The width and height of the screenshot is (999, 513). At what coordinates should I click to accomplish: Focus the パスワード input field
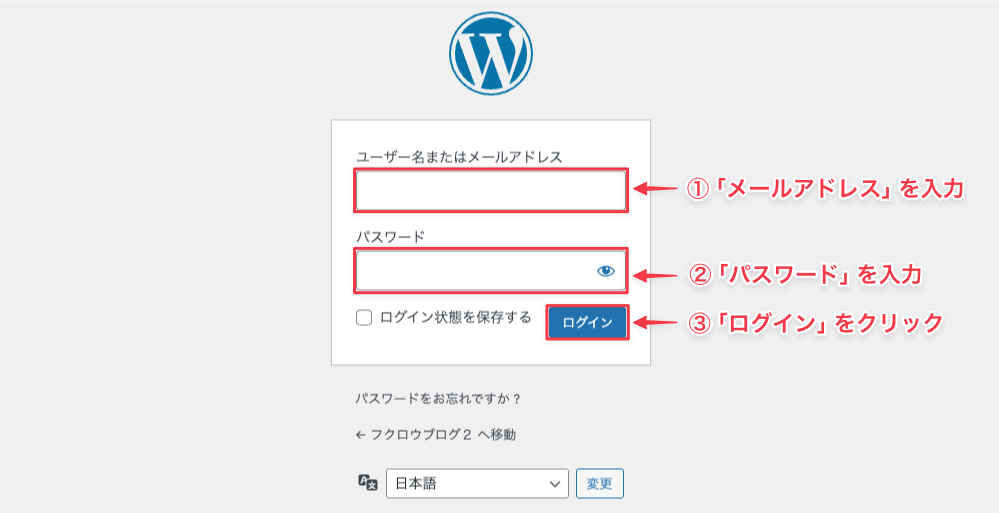click(491, 271)
